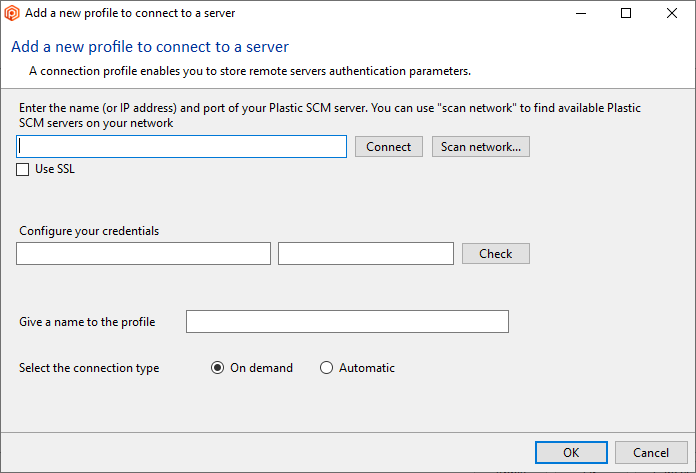Click the password credentials field
696x473 pixels.
(366, 253)
